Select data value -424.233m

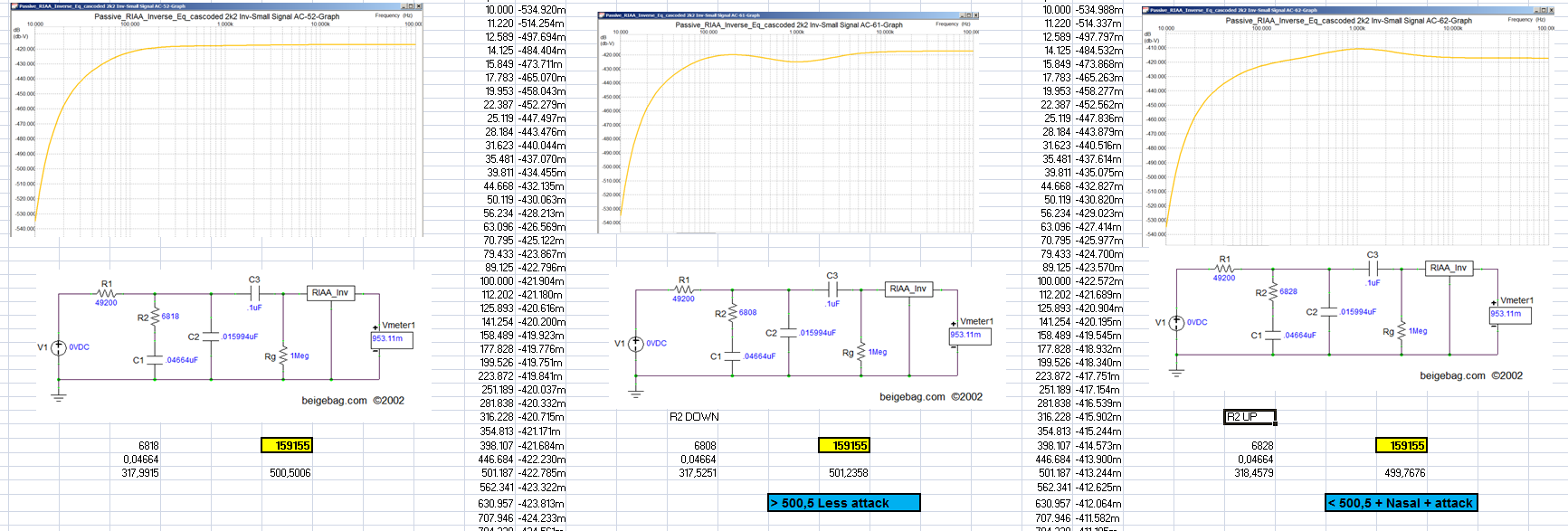(542, 518)
